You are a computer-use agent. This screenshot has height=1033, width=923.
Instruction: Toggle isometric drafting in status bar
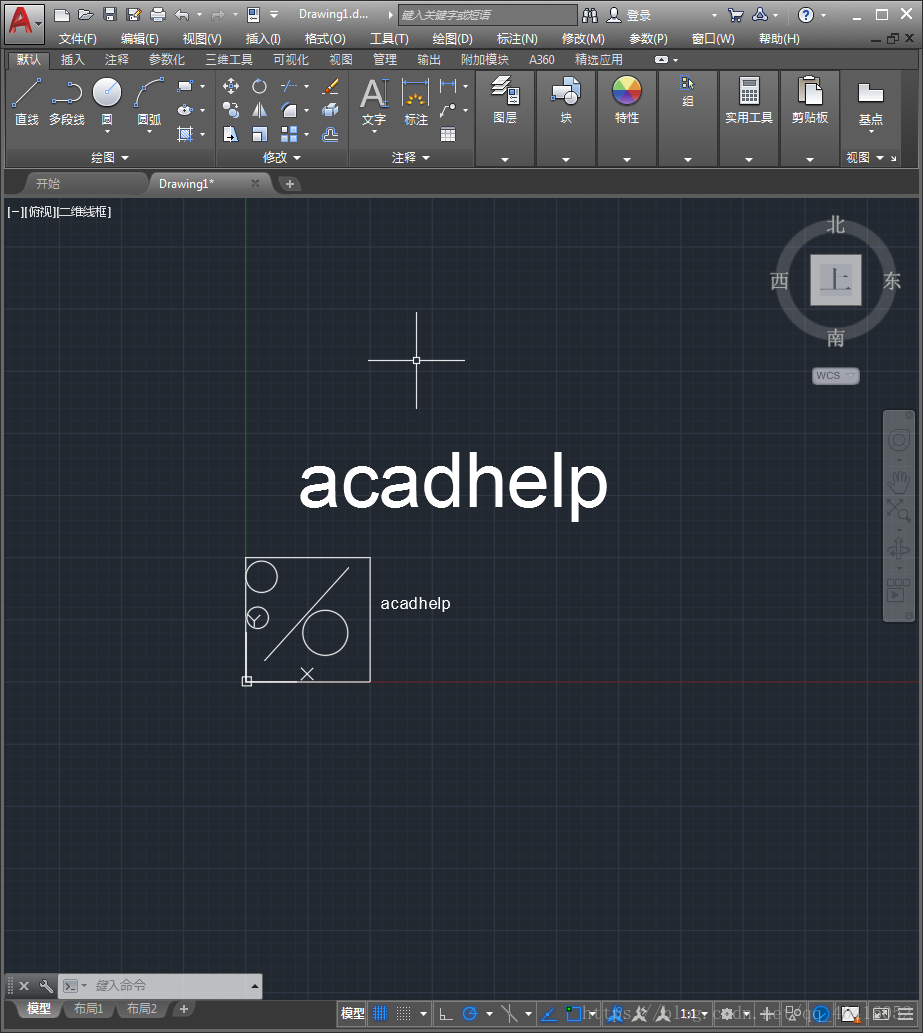point(509,1013)
